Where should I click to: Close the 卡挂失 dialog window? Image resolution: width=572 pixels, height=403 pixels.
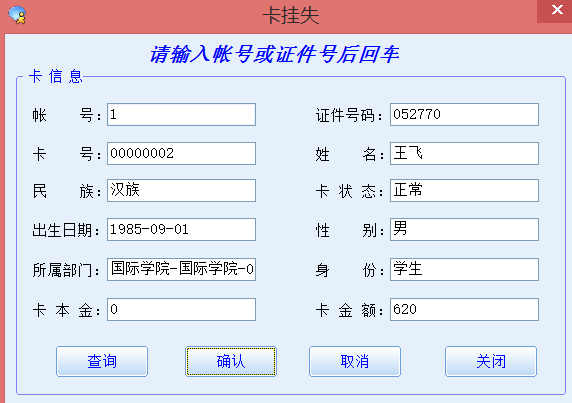pyautogui.click(x=556, y=10)
